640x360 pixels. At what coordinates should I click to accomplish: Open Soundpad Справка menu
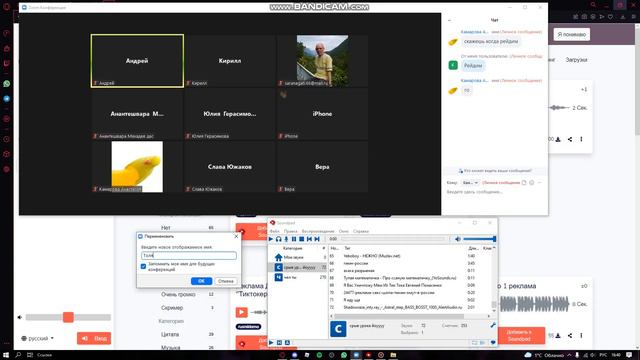tap(361, 231)
